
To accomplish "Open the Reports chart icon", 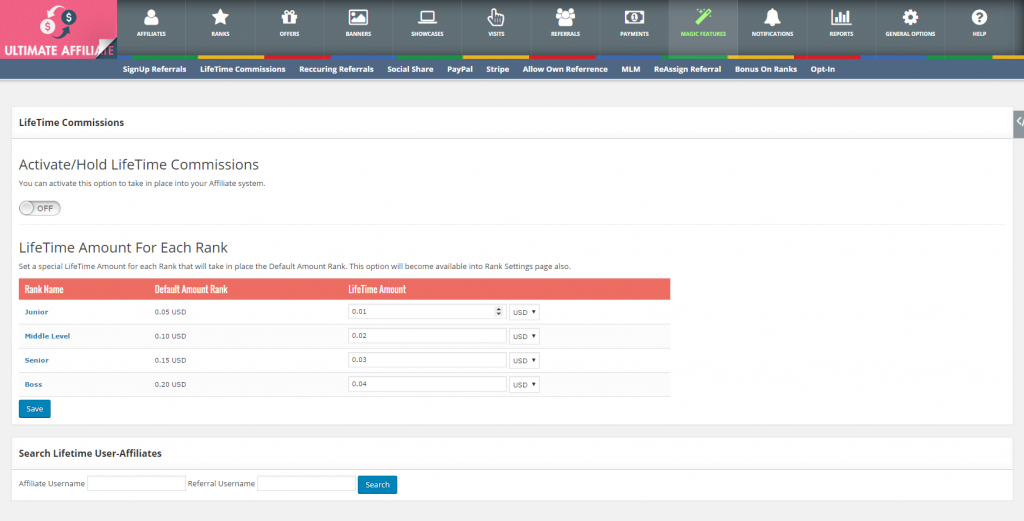I will 841,18.
